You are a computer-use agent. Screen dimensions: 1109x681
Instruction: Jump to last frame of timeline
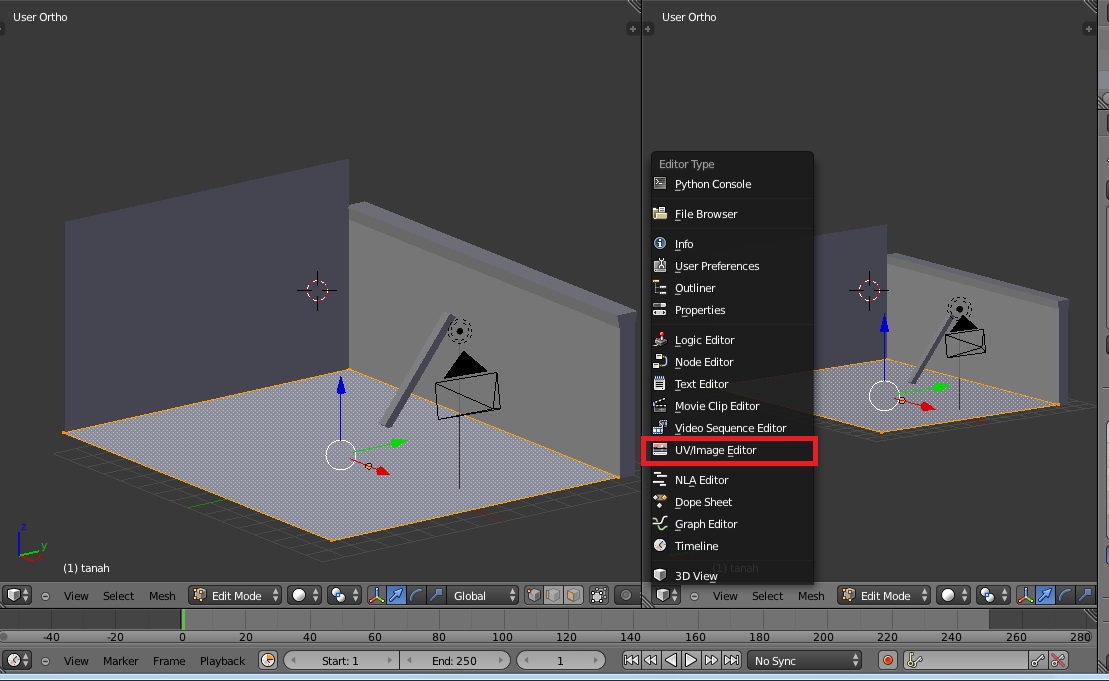pyautogui.click(x=731, y=660)
